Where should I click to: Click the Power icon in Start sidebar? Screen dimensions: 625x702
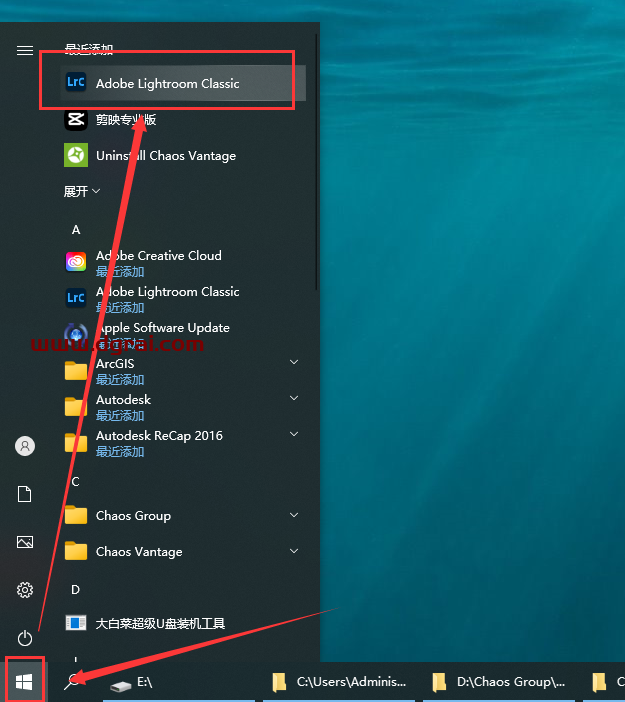point(25,638)
